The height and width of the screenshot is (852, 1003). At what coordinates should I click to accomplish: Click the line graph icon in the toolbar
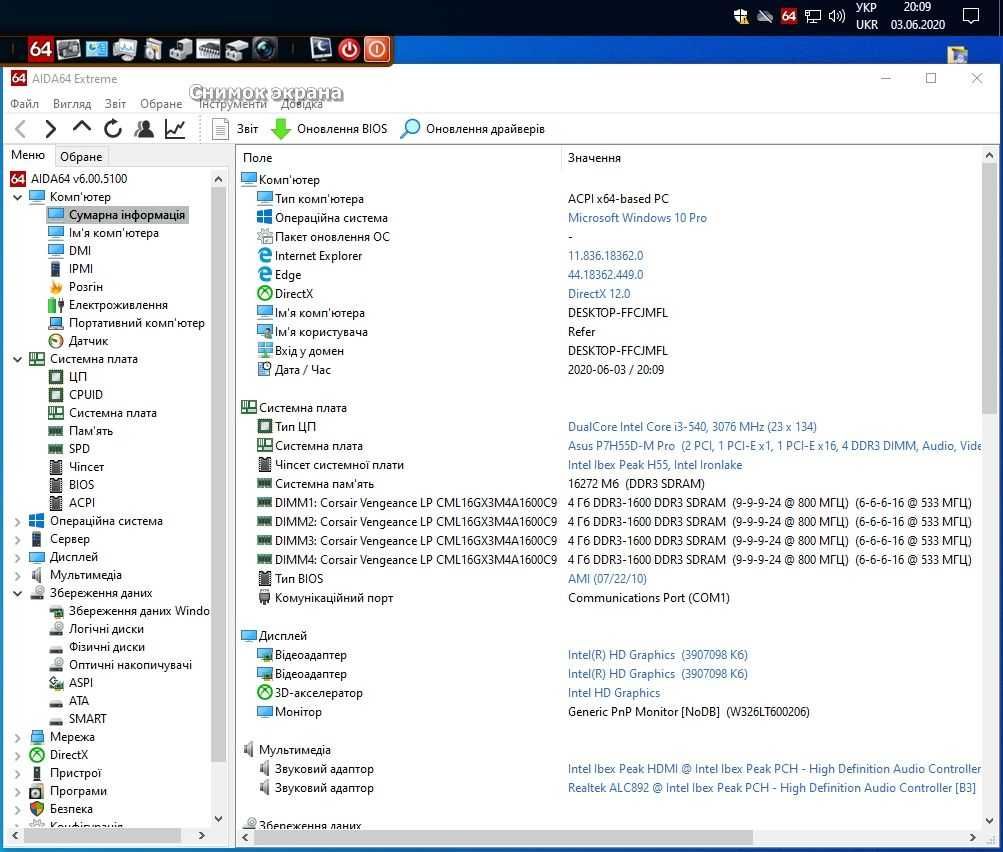[x=175, y=129]
